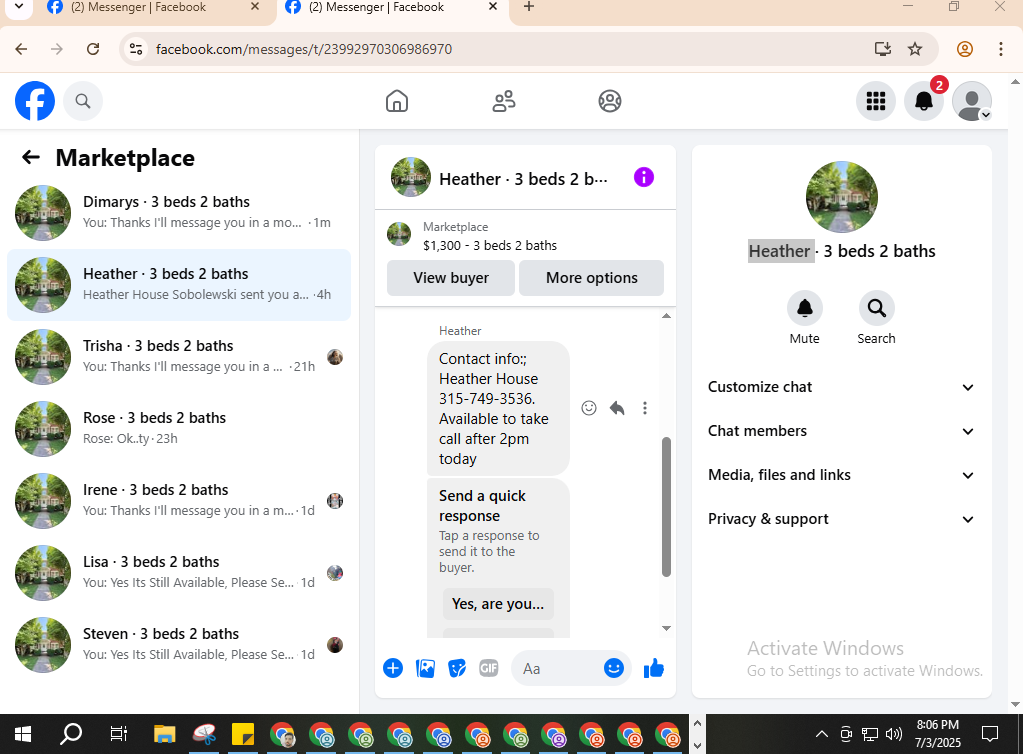Click the chat message scrollbar thumb
The image size is (1023, 754).
(x=666, y=507)
